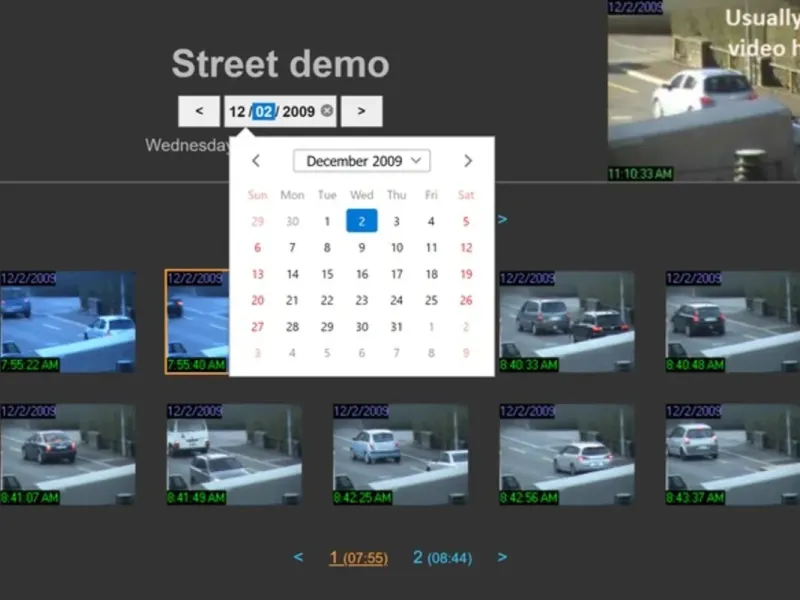Screen dimensions: 800x600
Task: Pick December 14 in the calendar
Action: point(292,274)
